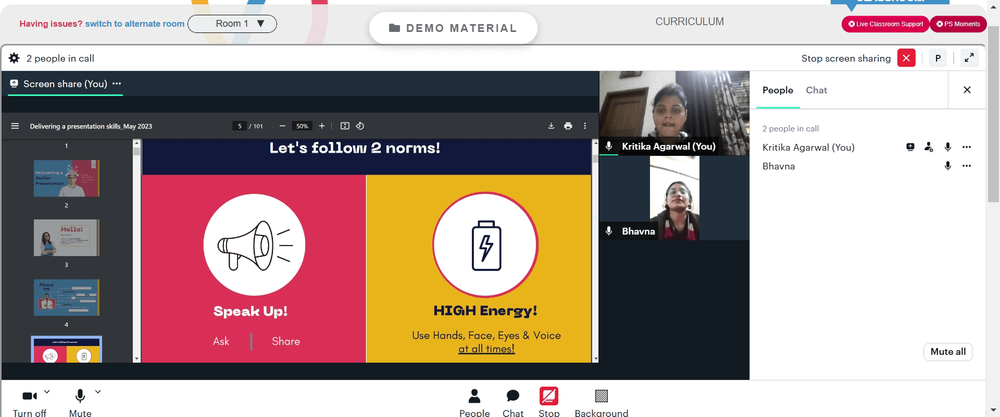Click the megaphone Speak Up icon on slide
1000x417 pixels.
254,245
